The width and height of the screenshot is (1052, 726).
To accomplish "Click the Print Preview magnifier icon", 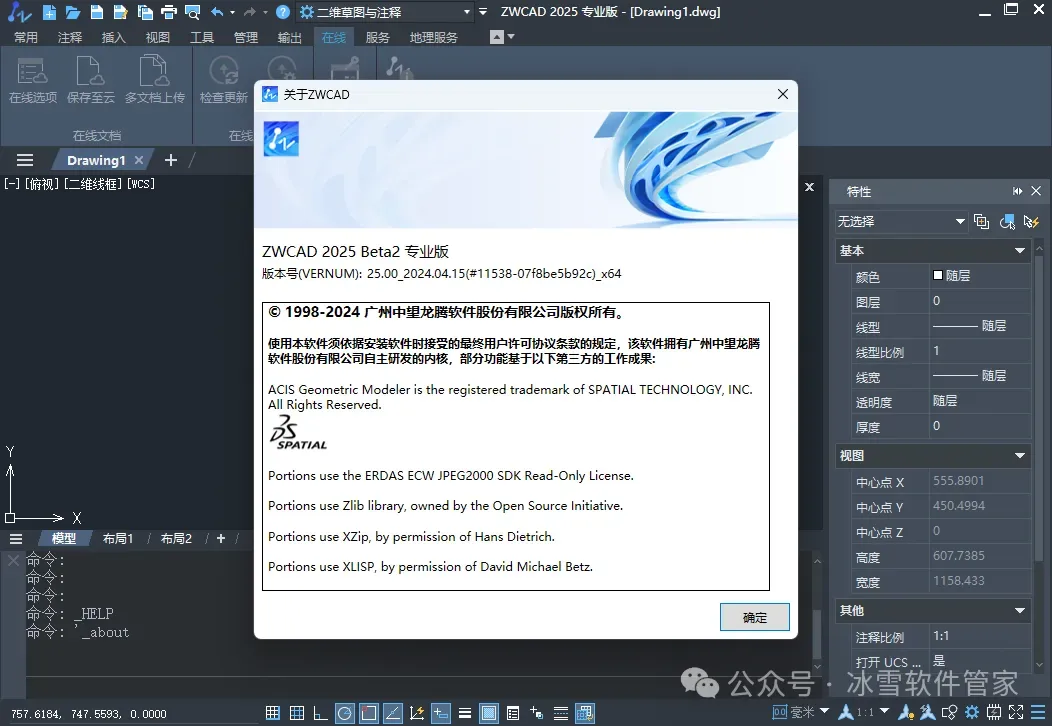I will click(193, 11).
